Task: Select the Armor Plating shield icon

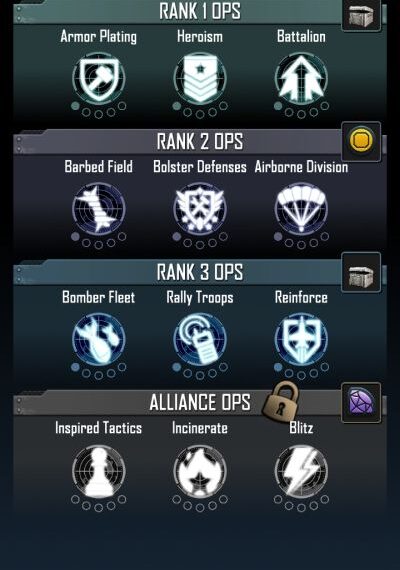Action: pos(99,79)
